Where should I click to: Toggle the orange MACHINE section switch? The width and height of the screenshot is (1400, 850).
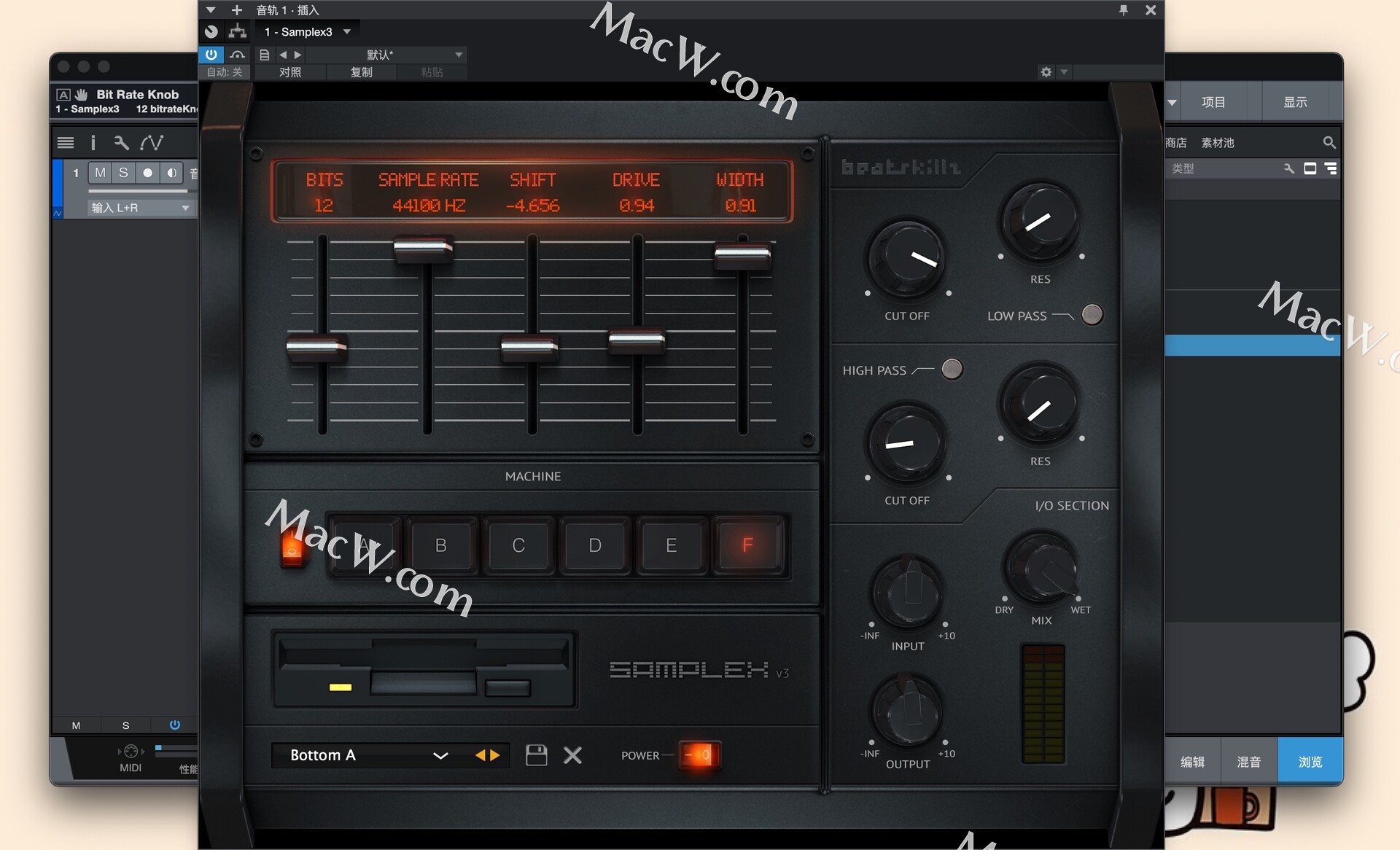point(293,547)
